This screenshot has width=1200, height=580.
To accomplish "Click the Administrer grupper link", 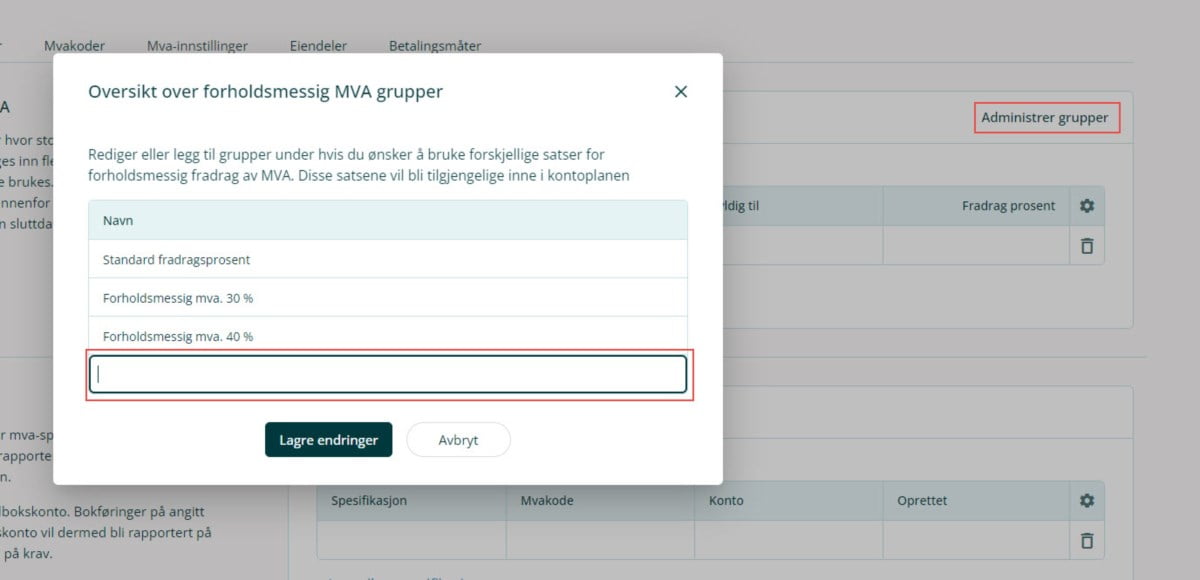I will [1045, 118].
